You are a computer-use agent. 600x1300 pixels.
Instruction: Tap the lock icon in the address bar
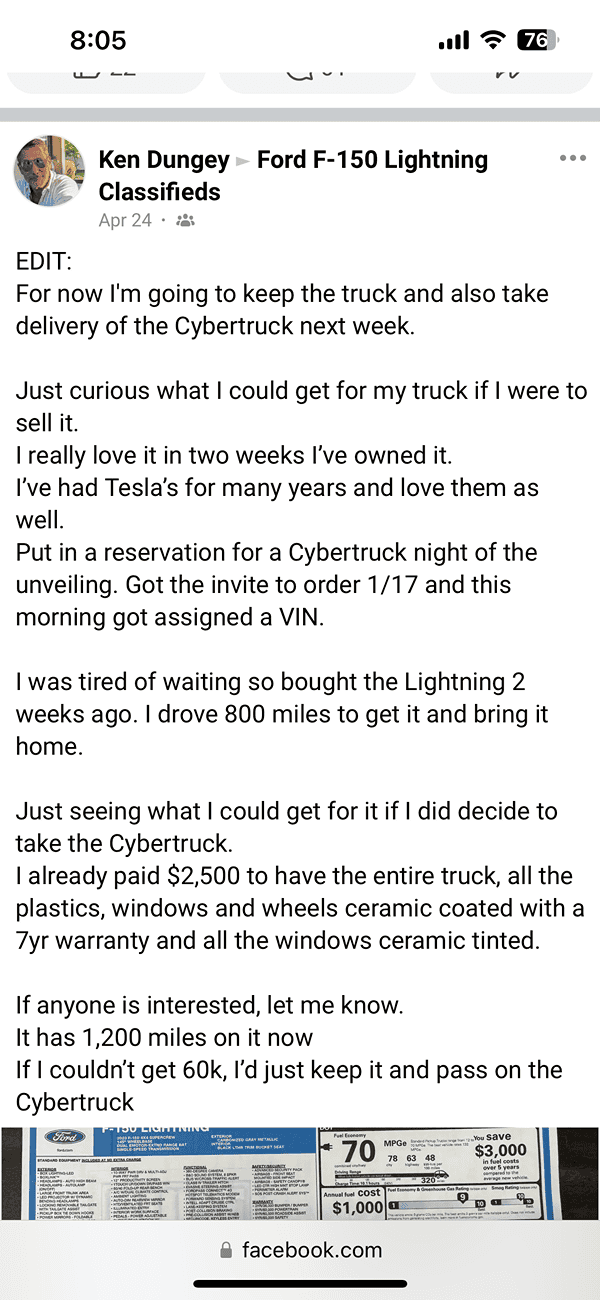[225, 1249]
